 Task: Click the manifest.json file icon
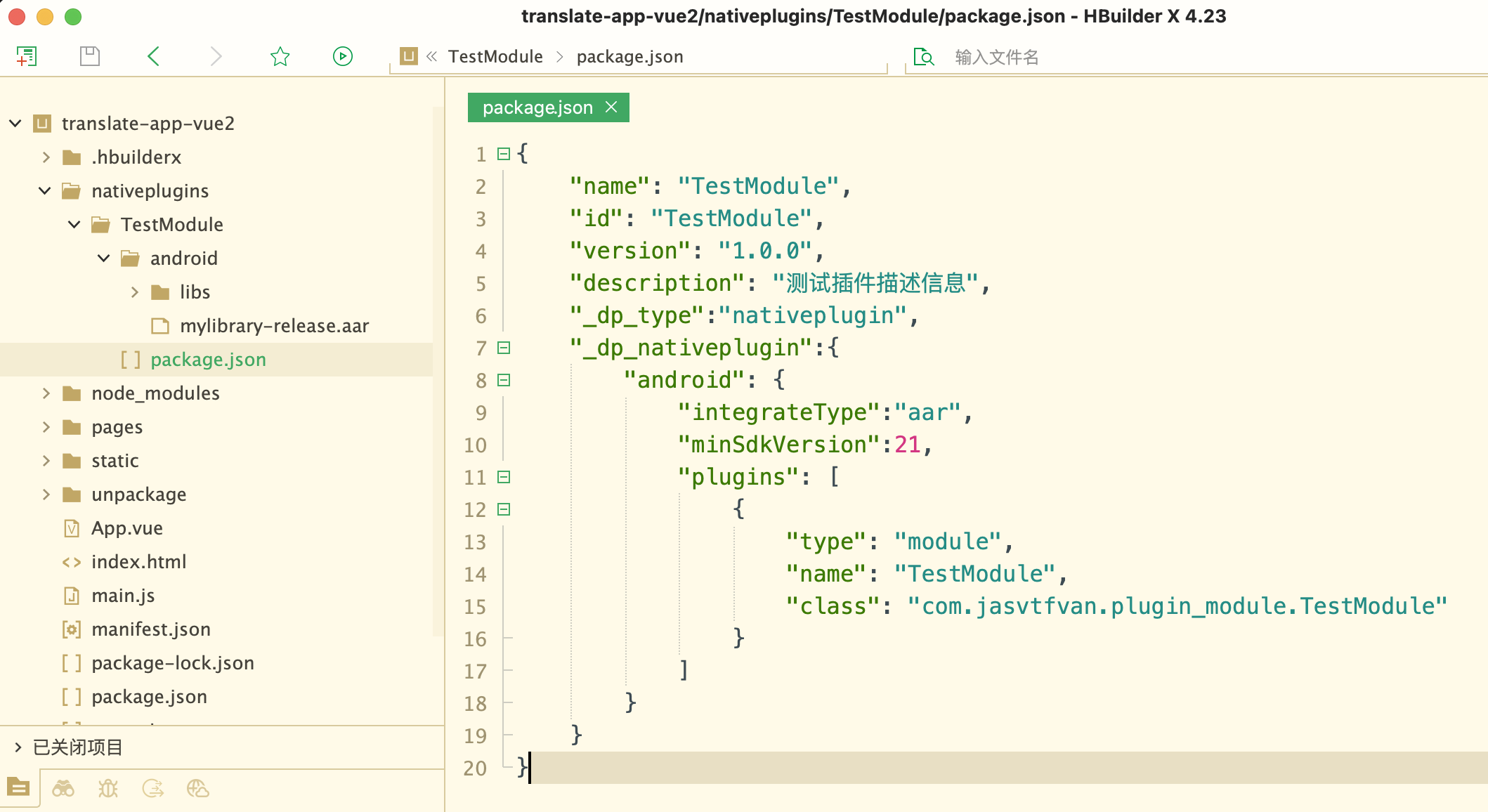pyautogui.click(x=72, y=629)
